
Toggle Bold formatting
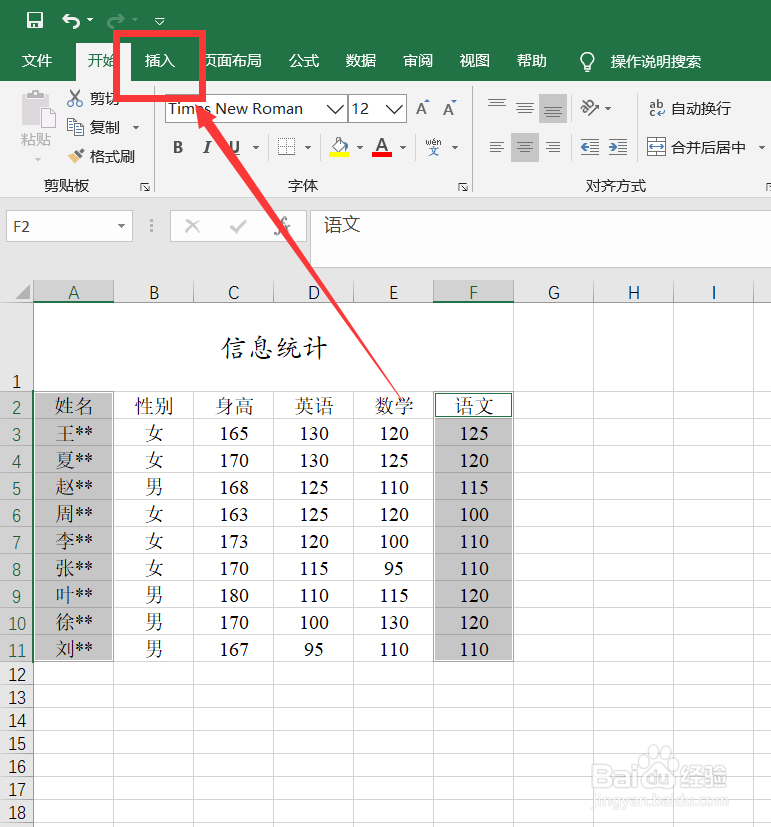pyautogui.click(x=178, y=147)
